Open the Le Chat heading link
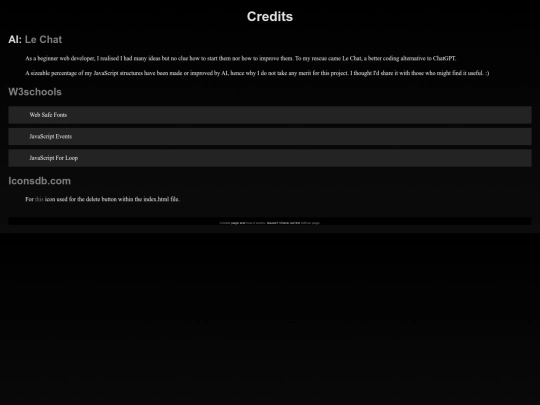The image size is (540, 405). coord(43,40)
